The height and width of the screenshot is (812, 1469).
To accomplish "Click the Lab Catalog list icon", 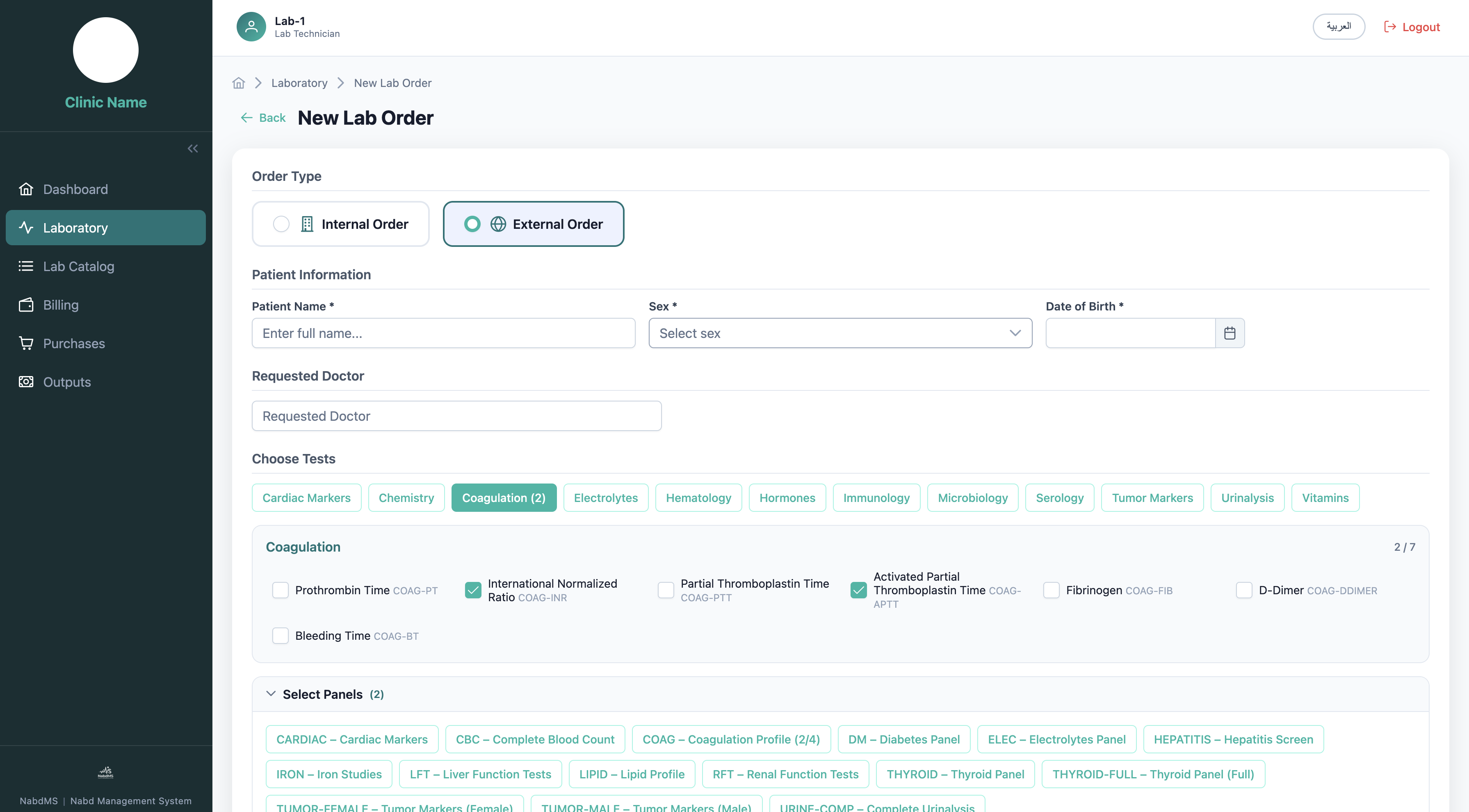I will click(x=26, y=266).
